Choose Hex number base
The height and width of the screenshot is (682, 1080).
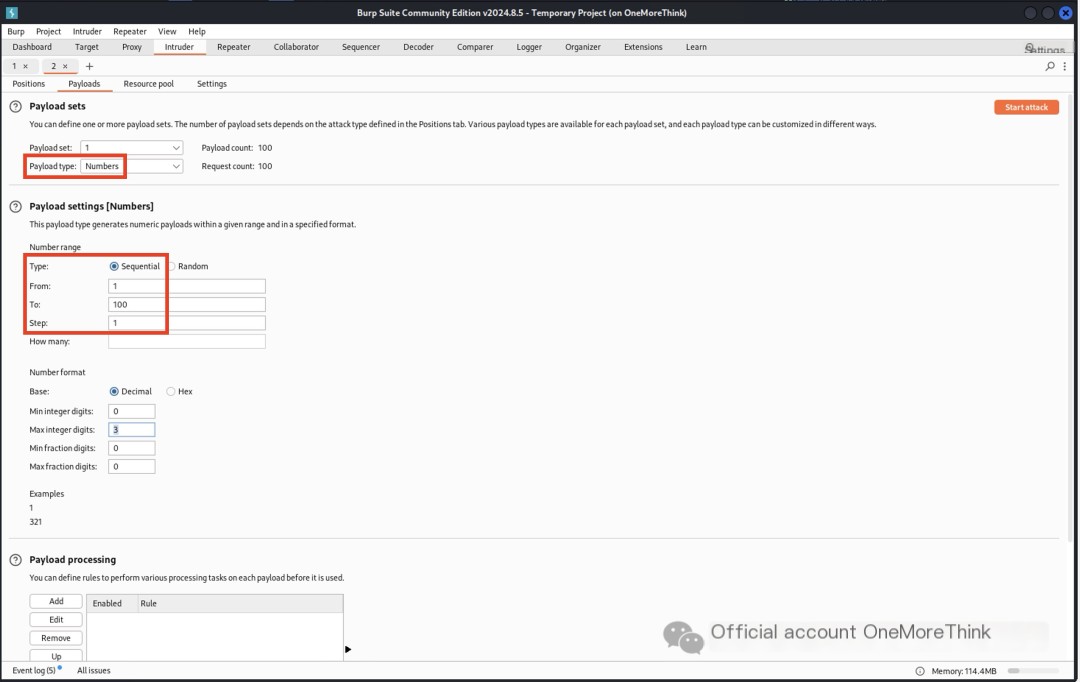coord(171,391)
